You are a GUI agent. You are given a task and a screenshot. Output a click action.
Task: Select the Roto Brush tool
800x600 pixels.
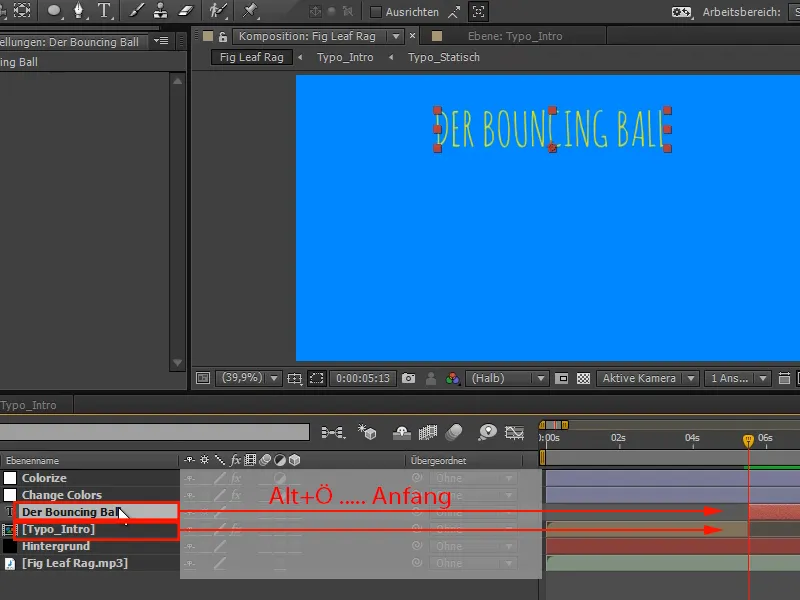tap(218, 11)
